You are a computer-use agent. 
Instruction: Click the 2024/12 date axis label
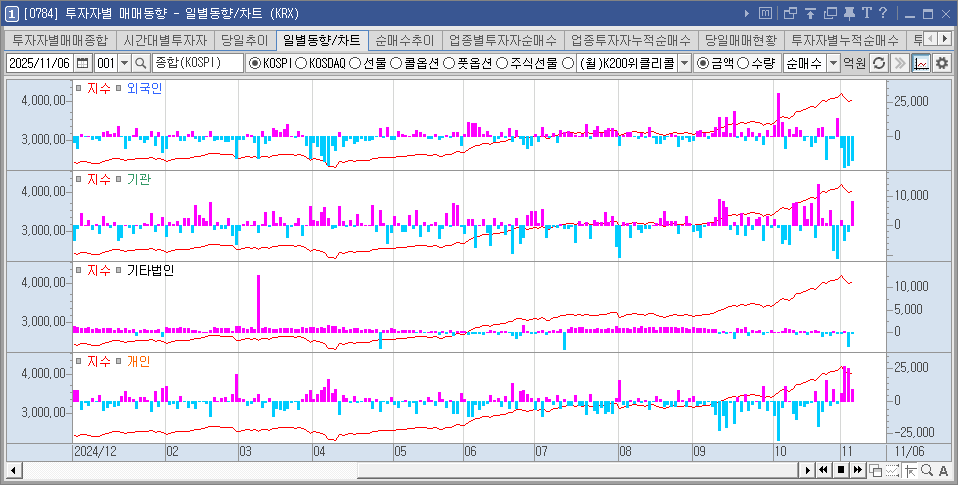coord(95,451)
